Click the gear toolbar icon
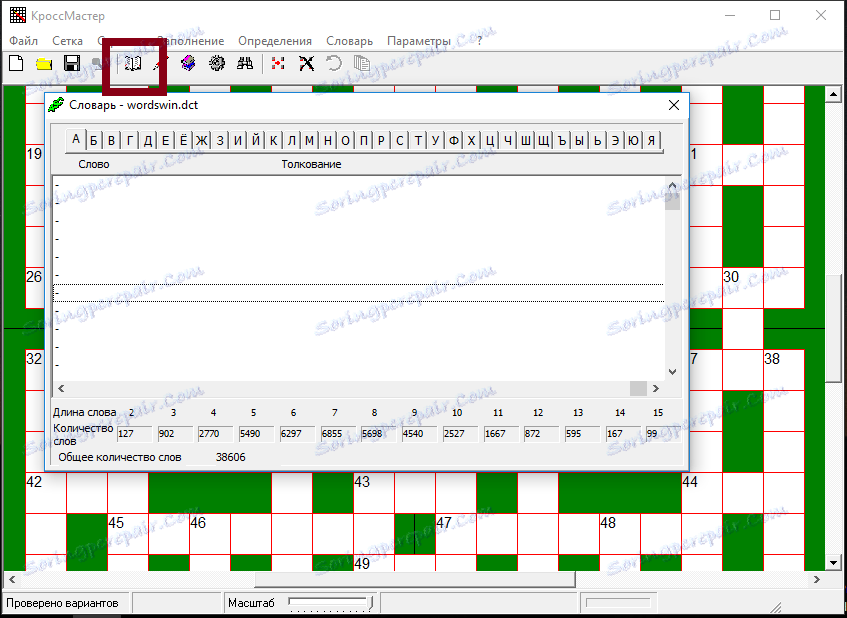The image size is (847, 618). (217, 64)
